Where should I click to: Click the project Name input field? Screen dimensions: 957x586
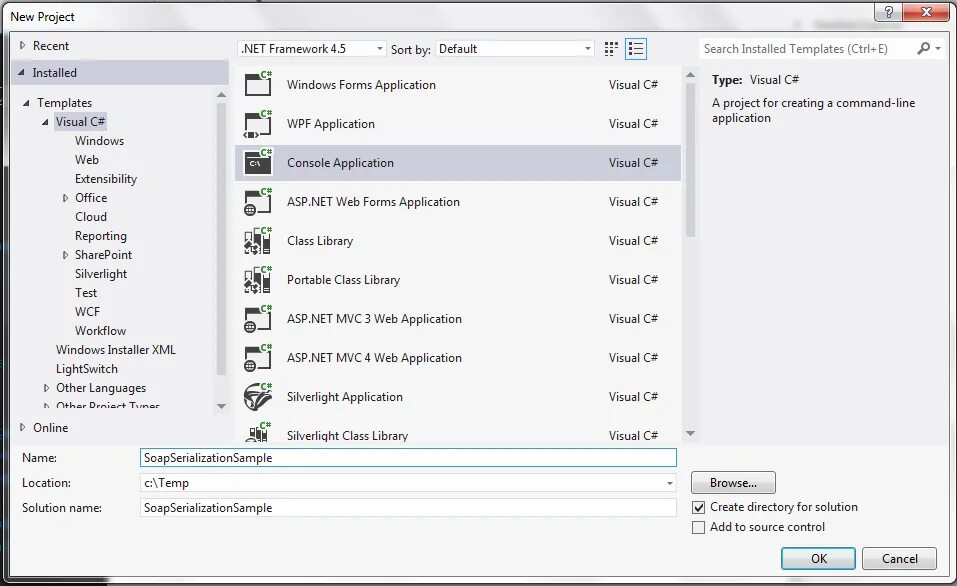[408, 458]
